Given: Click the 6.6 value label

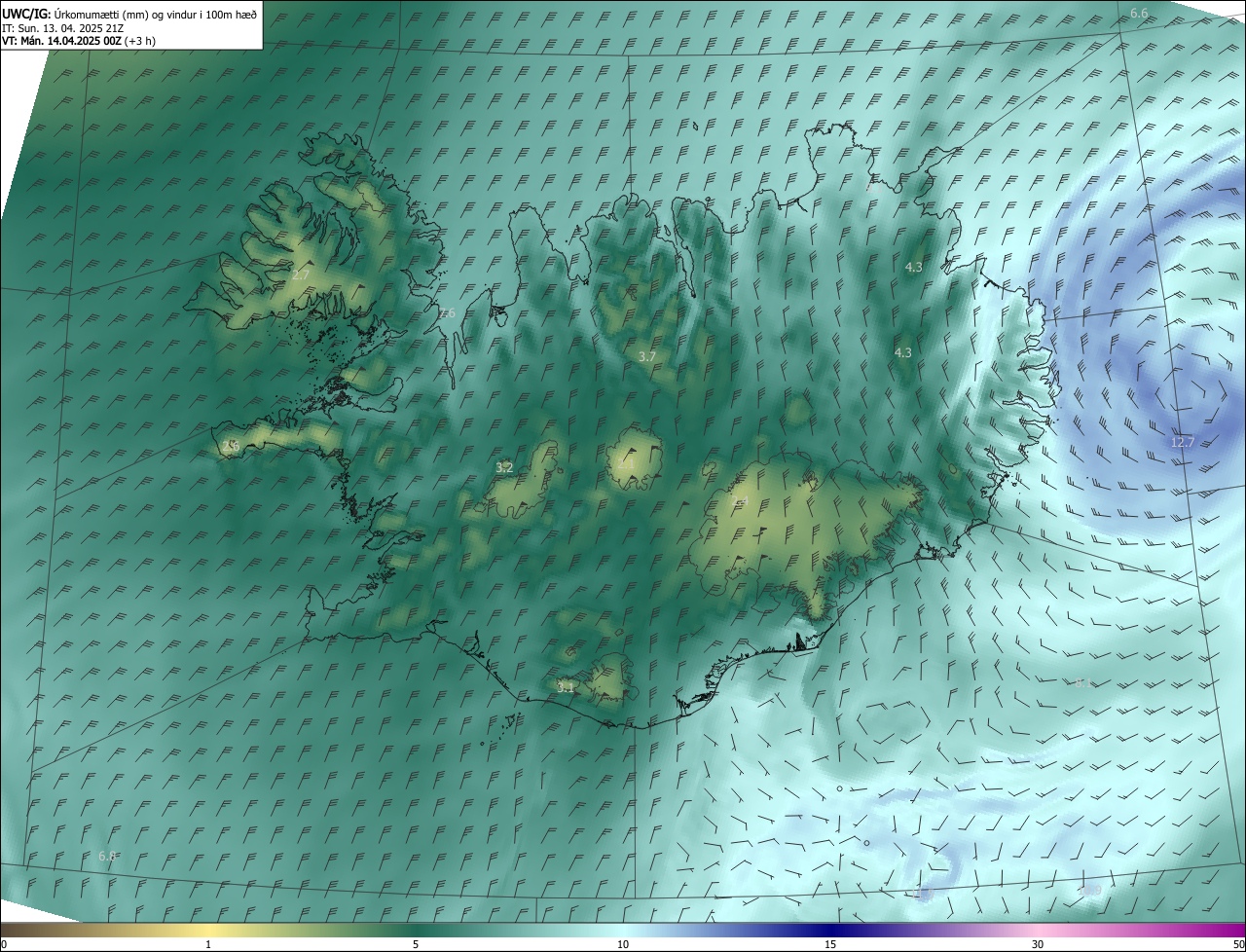Looking at the screenshot, I should coord(1139,13).
